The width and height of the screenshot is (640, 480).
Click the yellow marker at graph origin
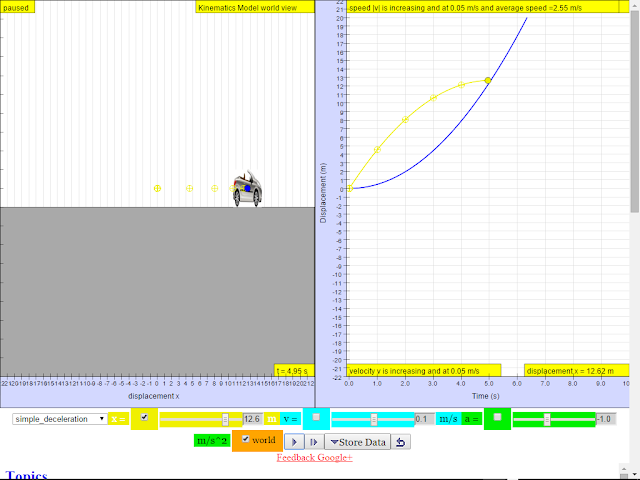pyautogui.click(x=350, y=189)
